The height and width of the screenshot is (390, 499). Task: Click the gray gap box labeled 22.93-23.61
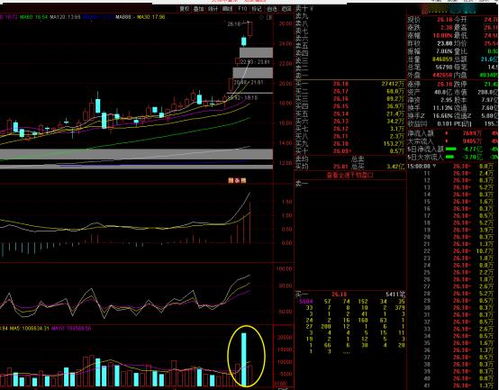coord(256,53)
